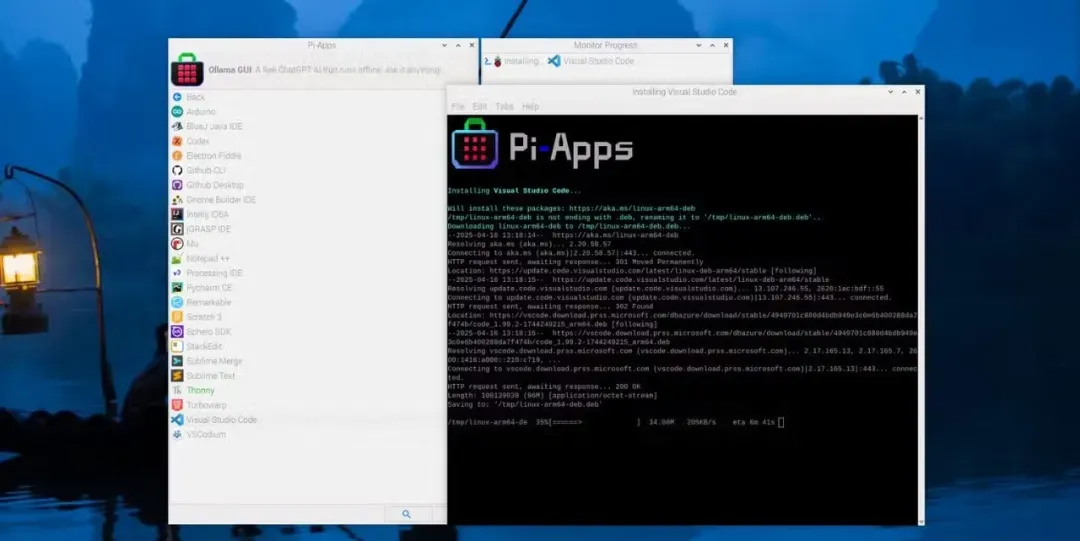Click the Ollama GUI announcement text
This screenshot has width=1080, height=541.
point(324,70)
